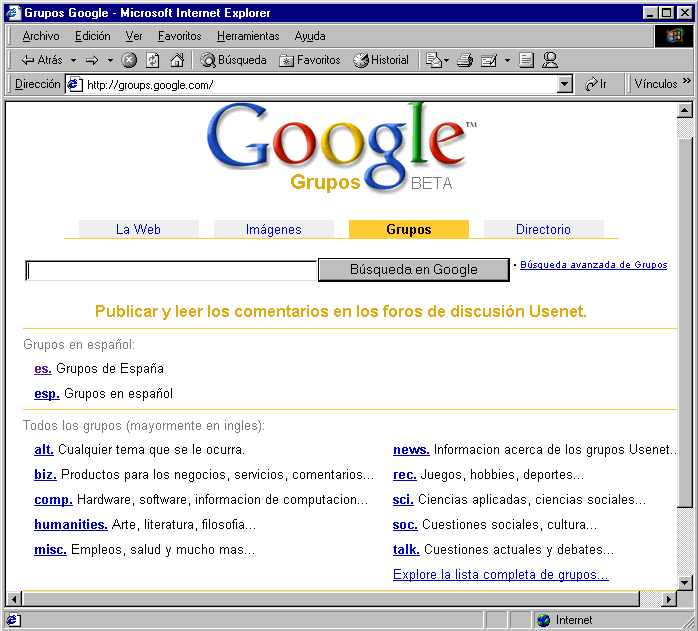Switch to Imágenes tab
This screenshot has height=631, width=698.
[274, 229]
